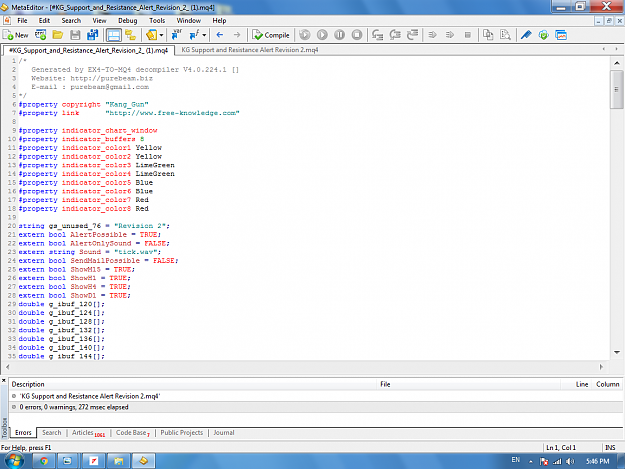Click the blue pen MQL wizard icon
Screen dimensions: 625x469
pyautogui.click(x=526, y=35)
